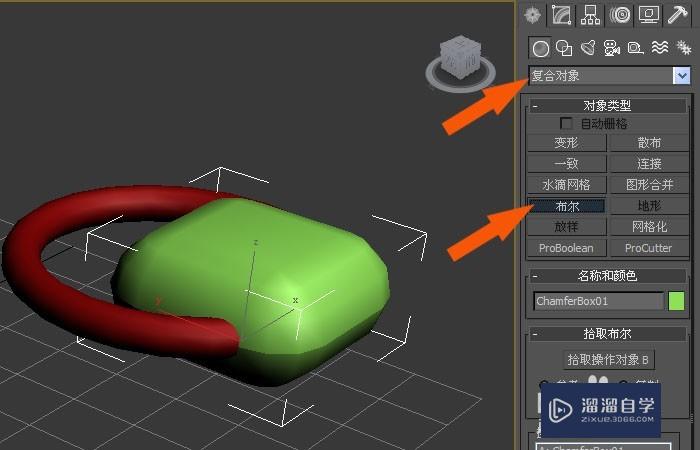Click the ChamferBox01 name field
The image size is (700, 450).
[x=599, y=301]
